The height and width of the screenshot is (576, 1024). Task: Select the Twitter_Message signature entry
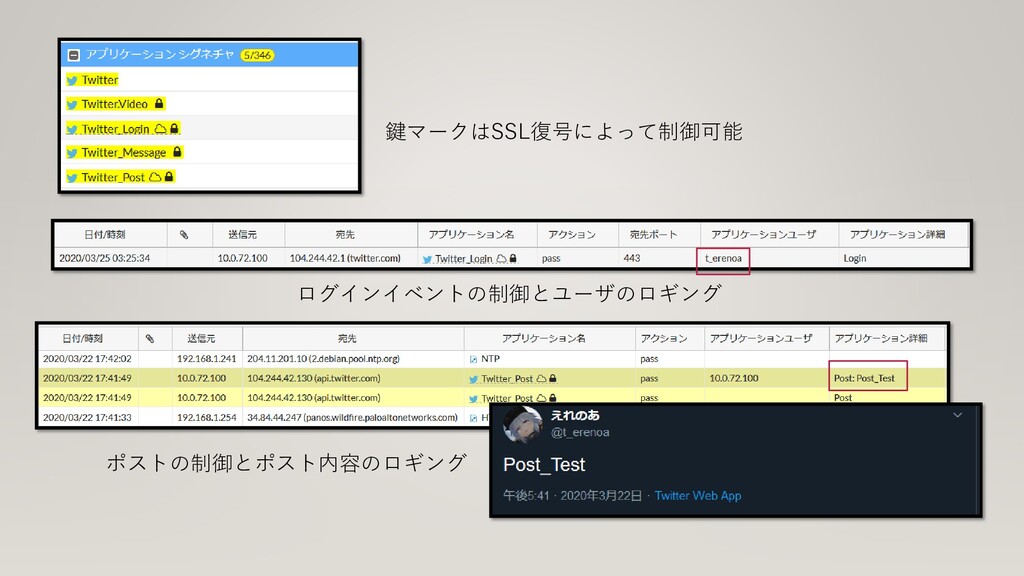pos(123,152)
